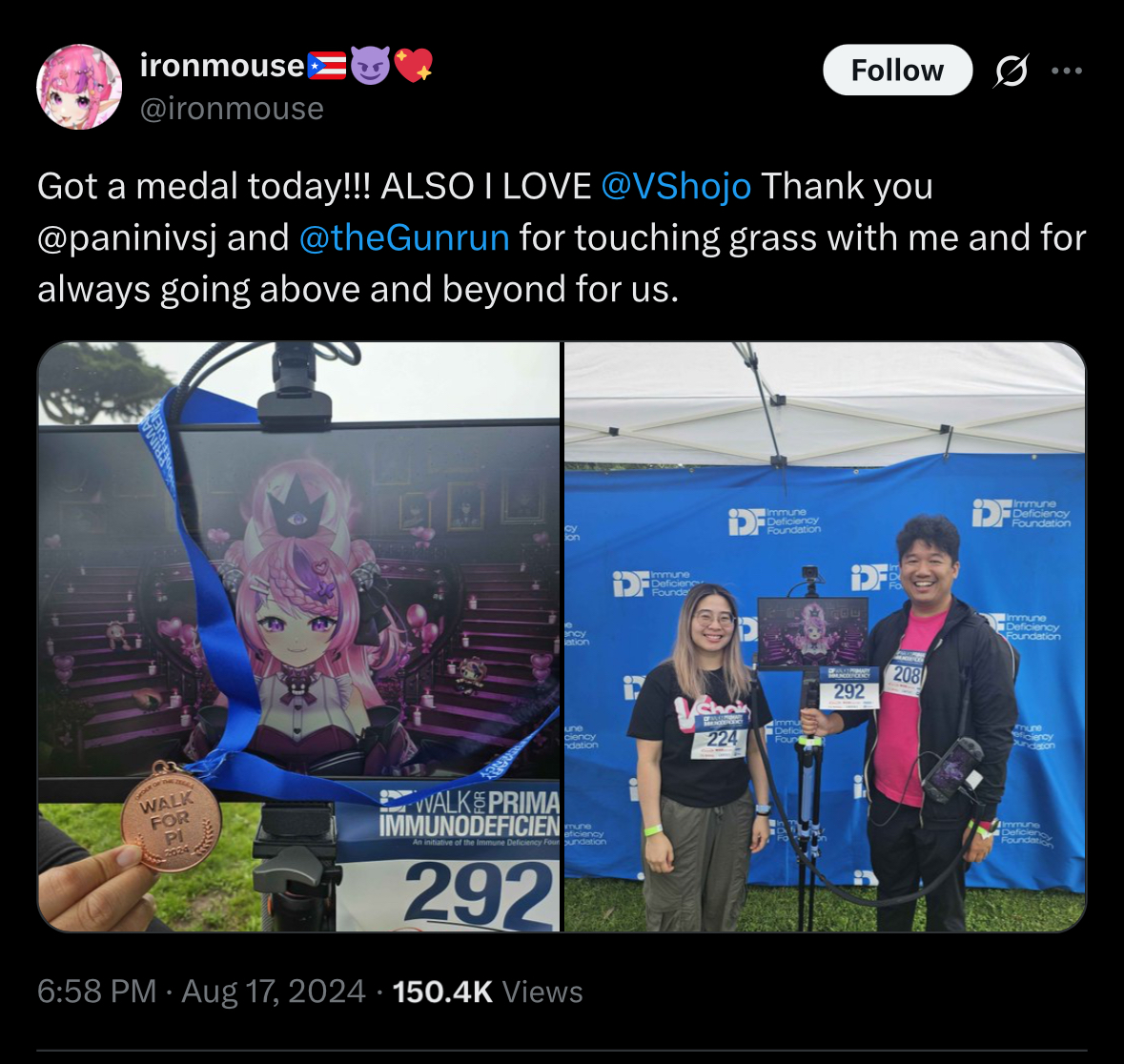The image size is (1124, 1064).
Task: Open the @VShojo mention link
Action: pos(676,187)
